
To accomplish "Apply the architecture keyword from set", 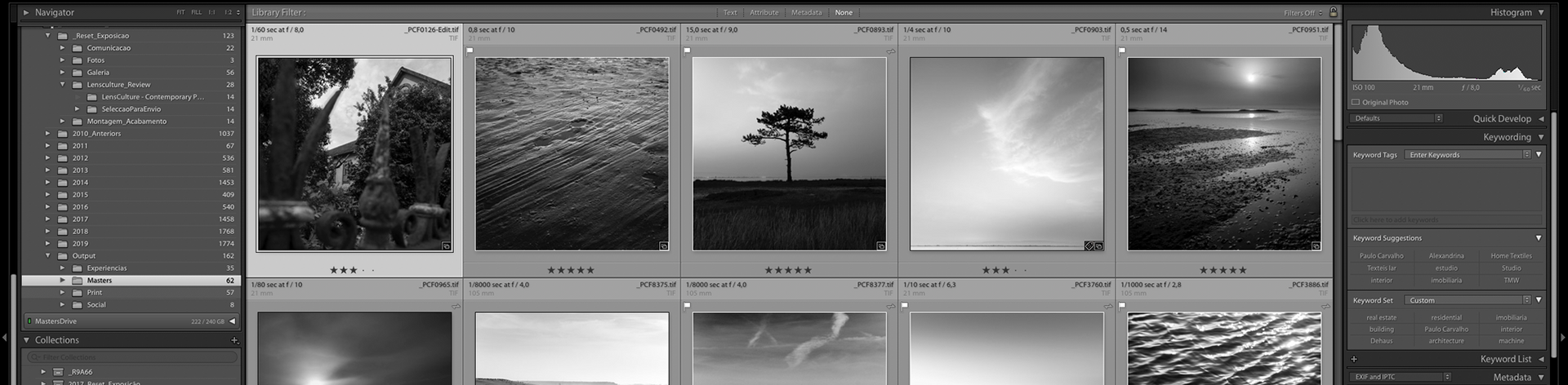I will tap(1446, 341).
